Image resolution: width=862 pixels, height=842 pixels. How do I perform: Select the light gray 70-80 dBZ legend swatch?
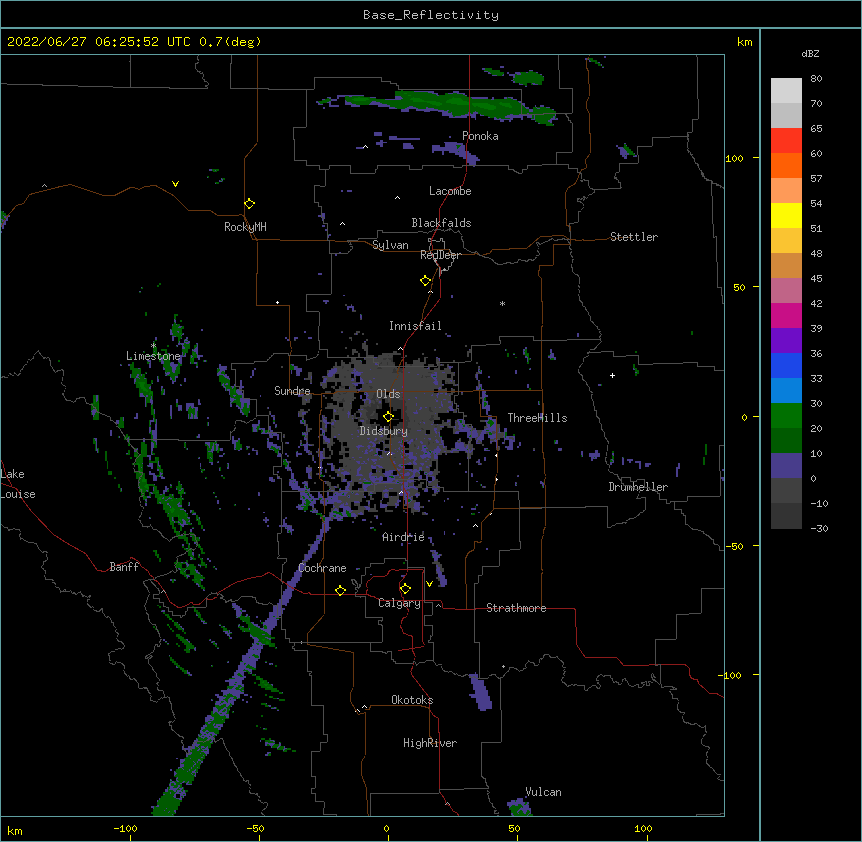coord(786,91)
